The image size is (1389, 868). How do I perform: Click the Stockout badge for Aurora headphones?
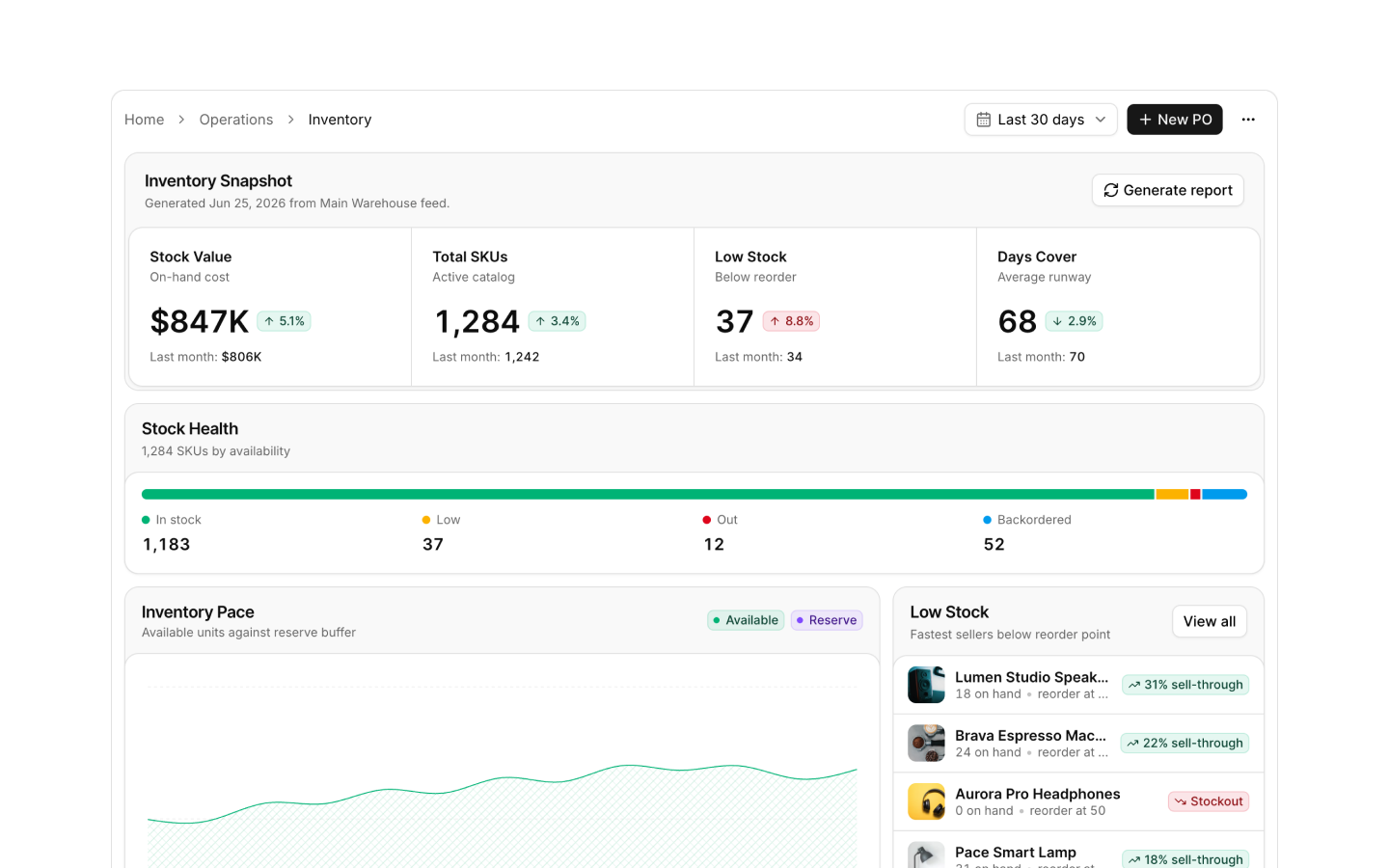tap(1209, 801)
